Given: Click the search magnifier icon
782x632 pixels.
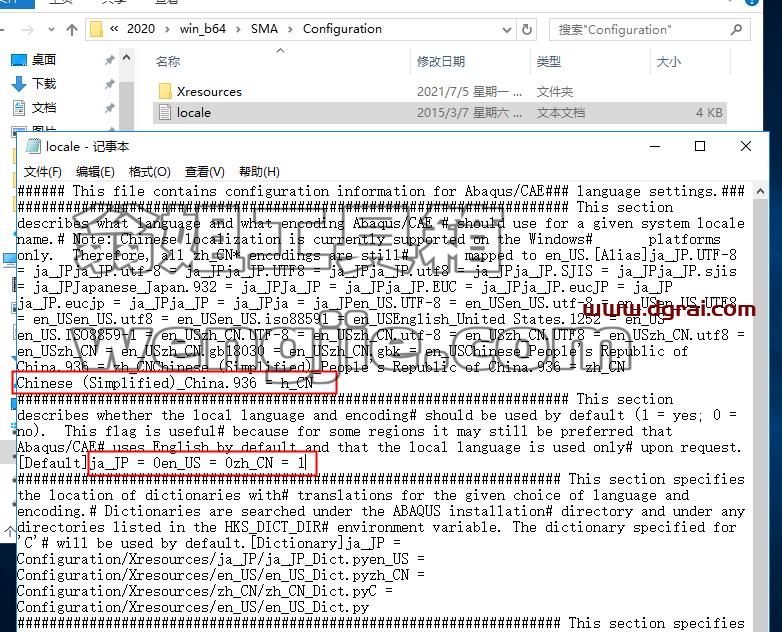Looking at the screenshot, I should click(736, 29).
